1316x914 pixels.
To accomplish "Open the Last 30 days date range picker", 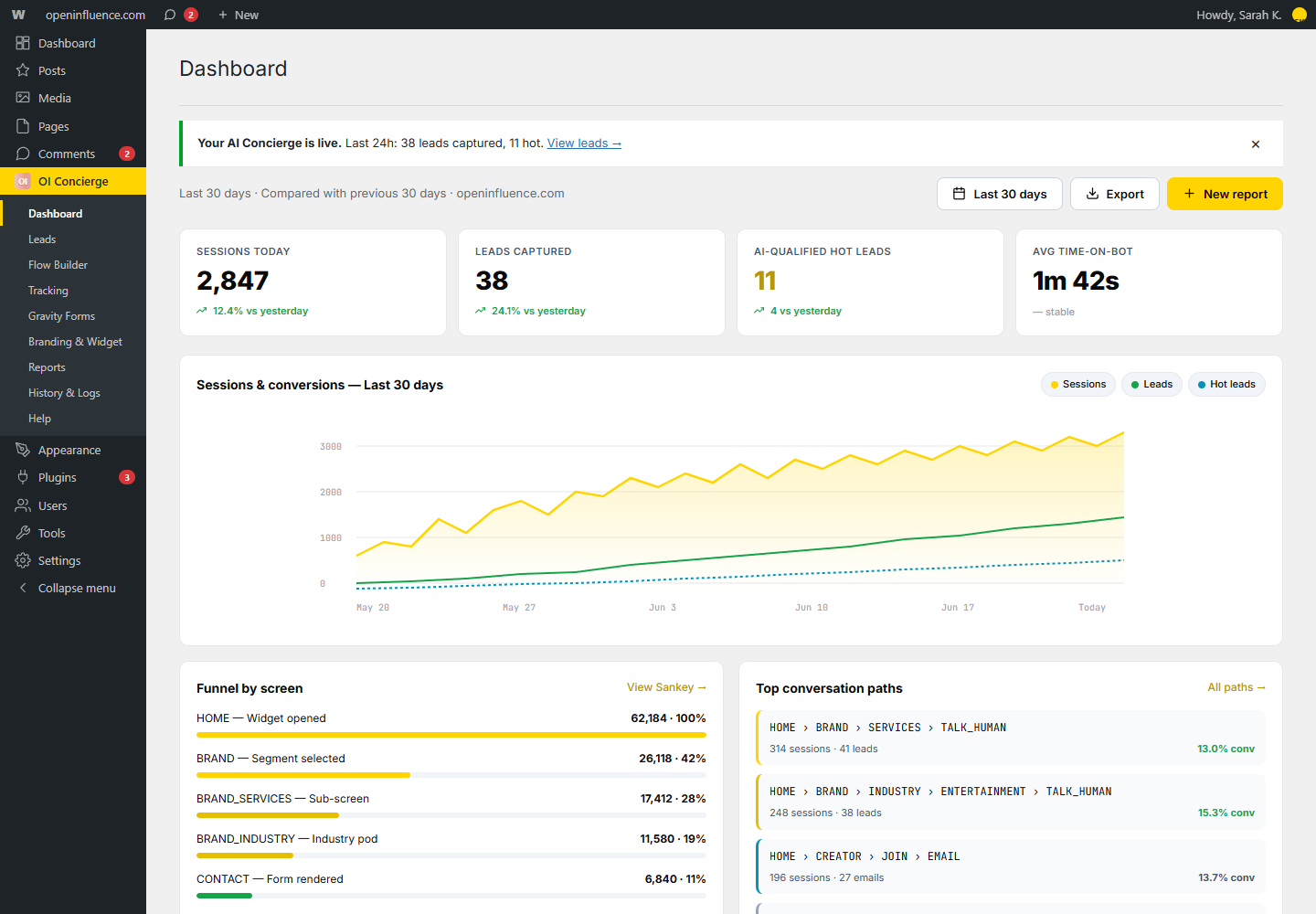I will point(1000,194).
